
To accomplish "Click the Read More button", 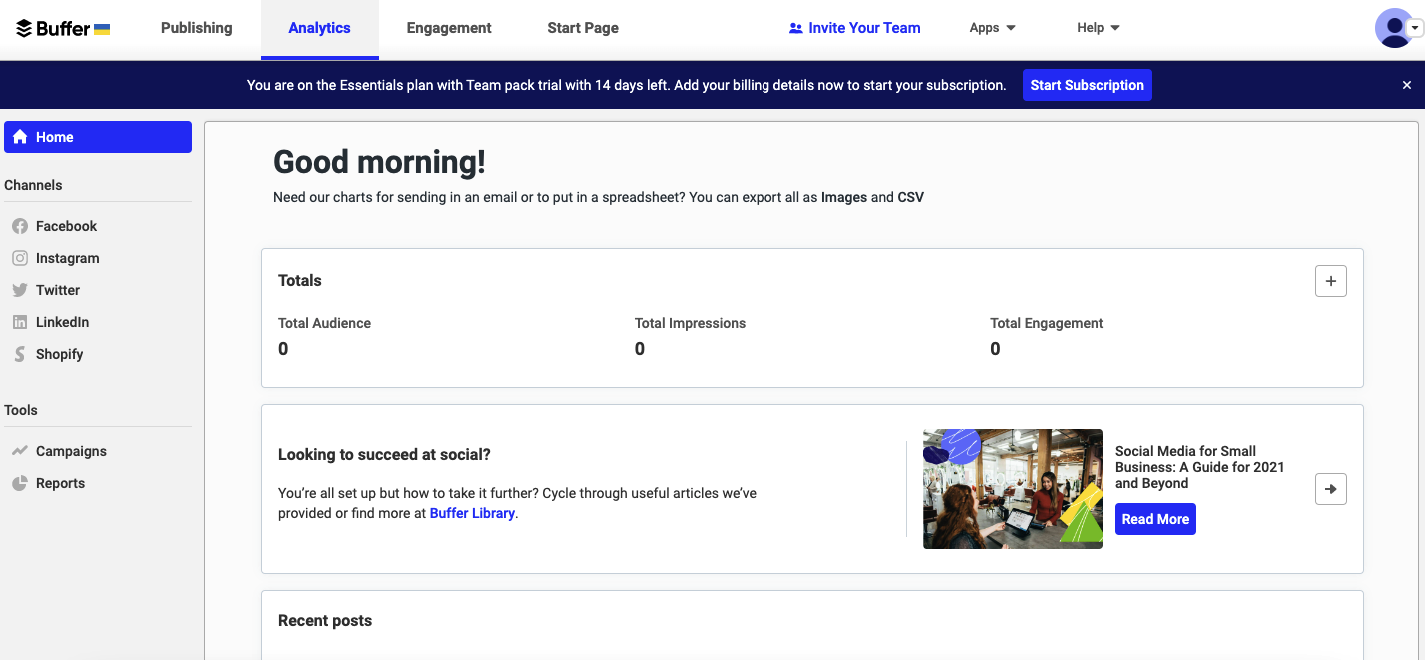I will (1155, 519).
